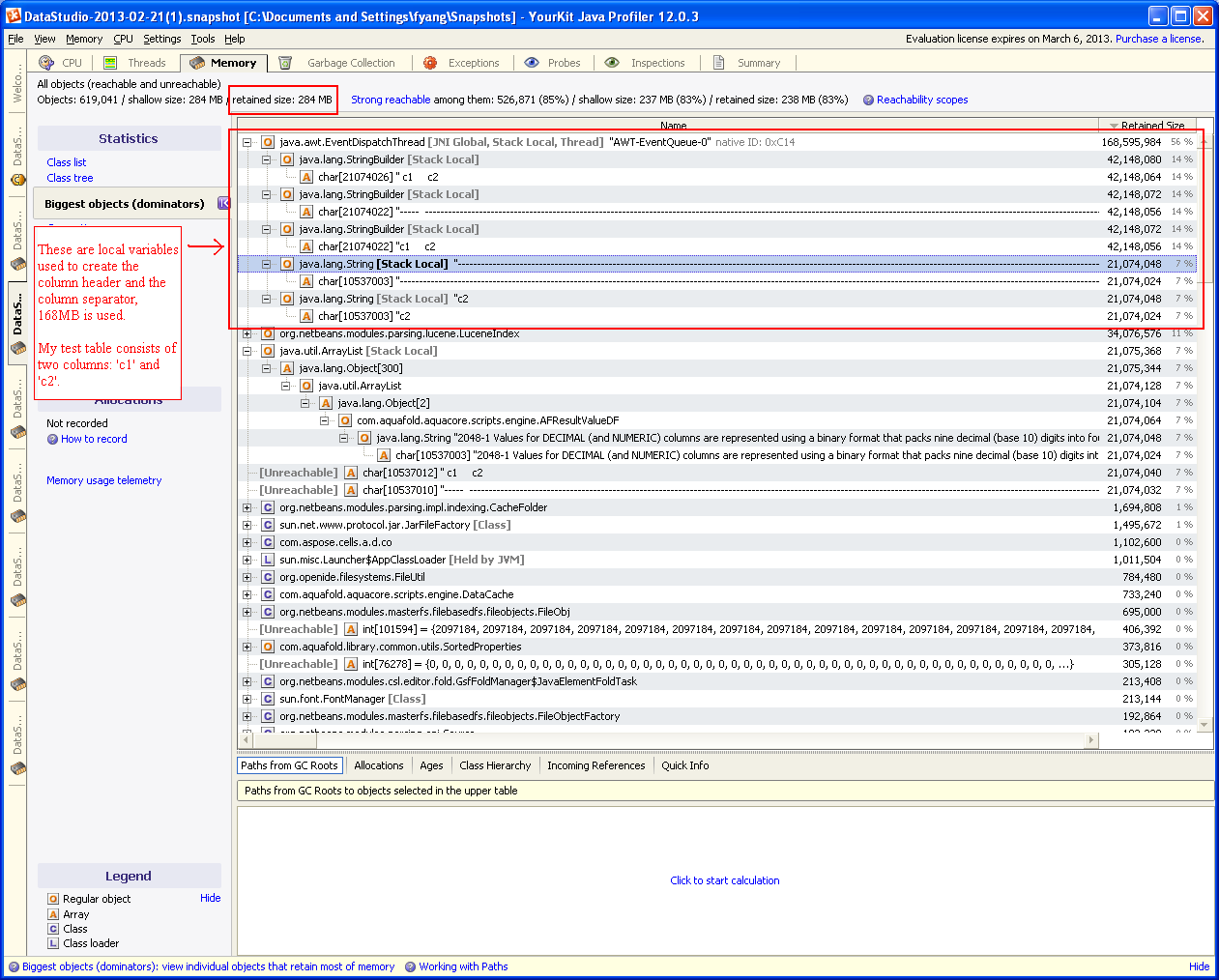Click the int[101594] unreachable array icon
This screenshot has height=980, width=1219.
(x=351, y=629)
